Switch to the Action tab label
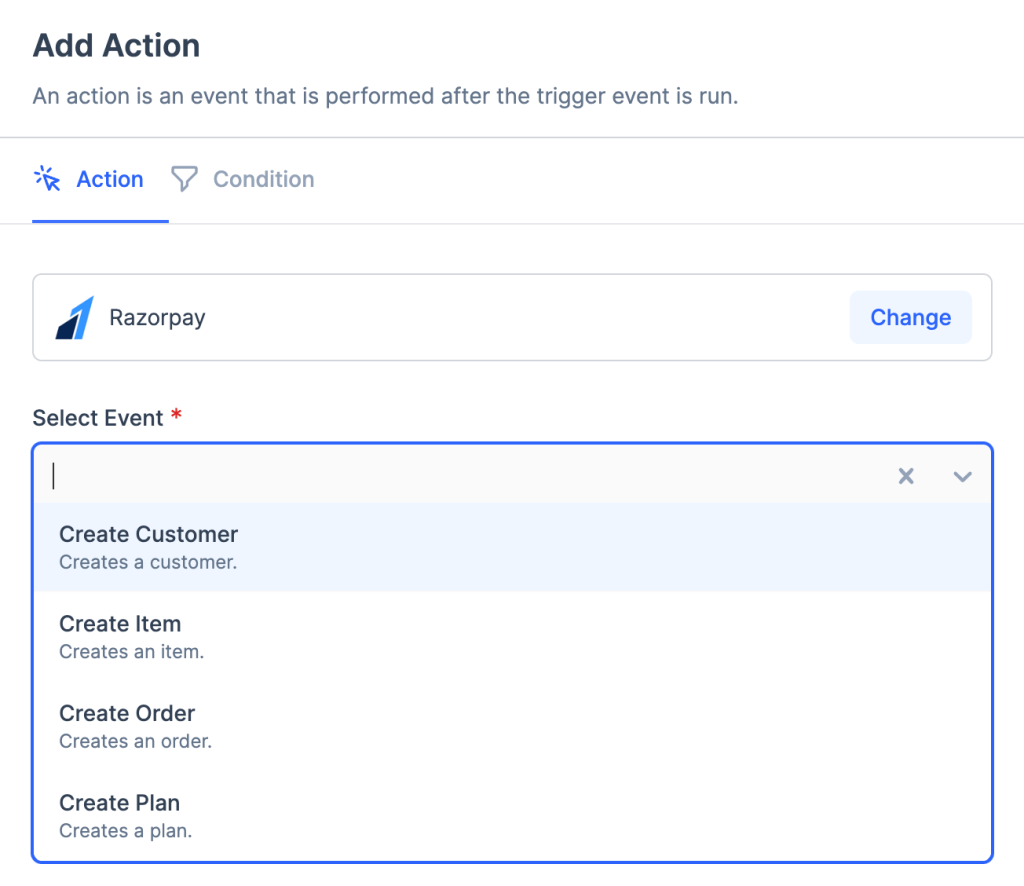Image resolution: width=1024 pixels, height=886 pixels. click(x=110, y=179)
